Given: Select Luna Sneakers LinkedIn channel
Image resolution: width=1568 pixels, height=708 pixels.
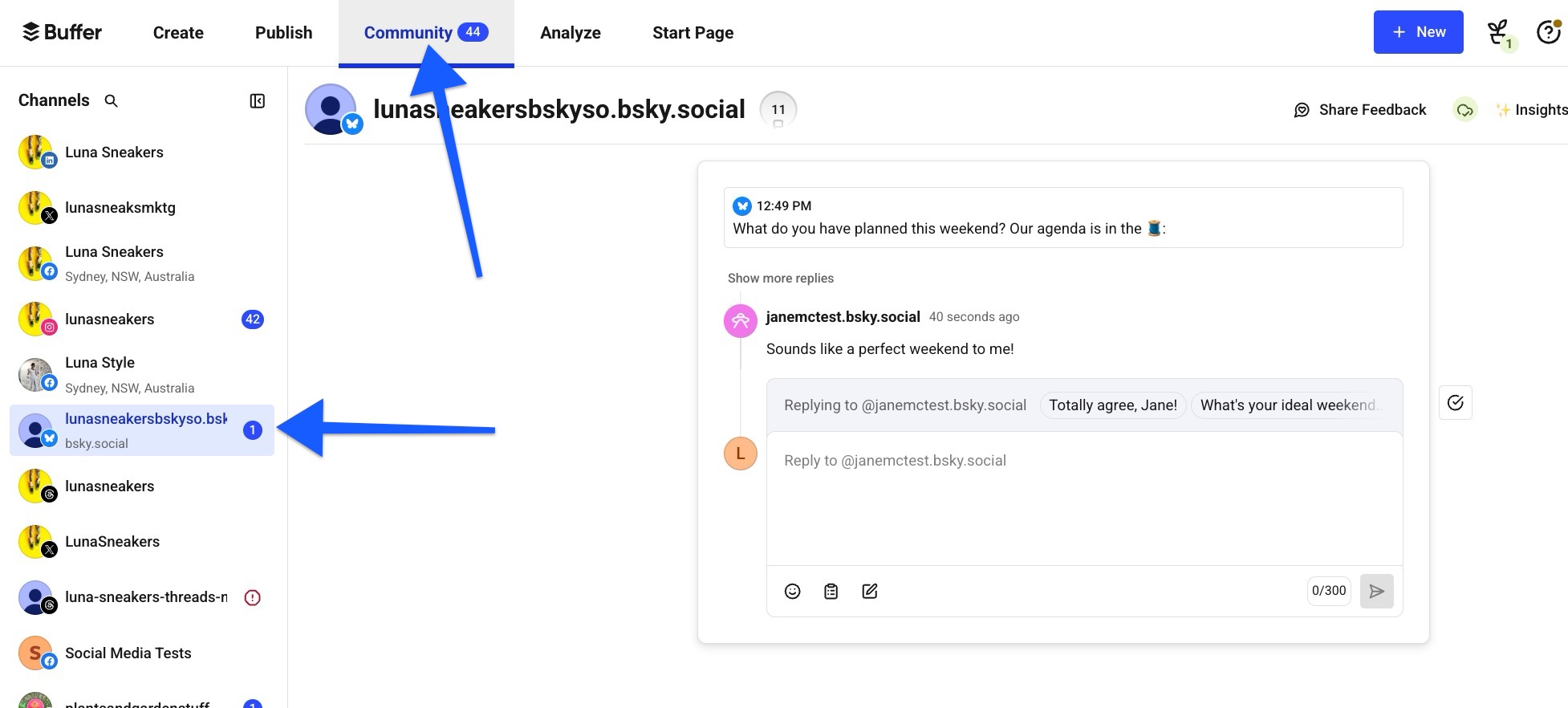Looking at the screenshot, I should 142,153.
